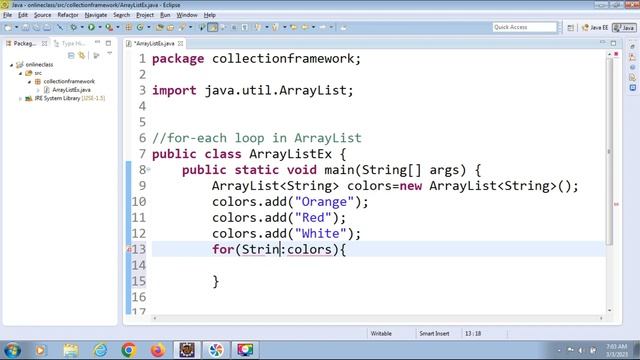640x360 pixels.
Task: Switch to the Java EE perspective
Action: 595,28
